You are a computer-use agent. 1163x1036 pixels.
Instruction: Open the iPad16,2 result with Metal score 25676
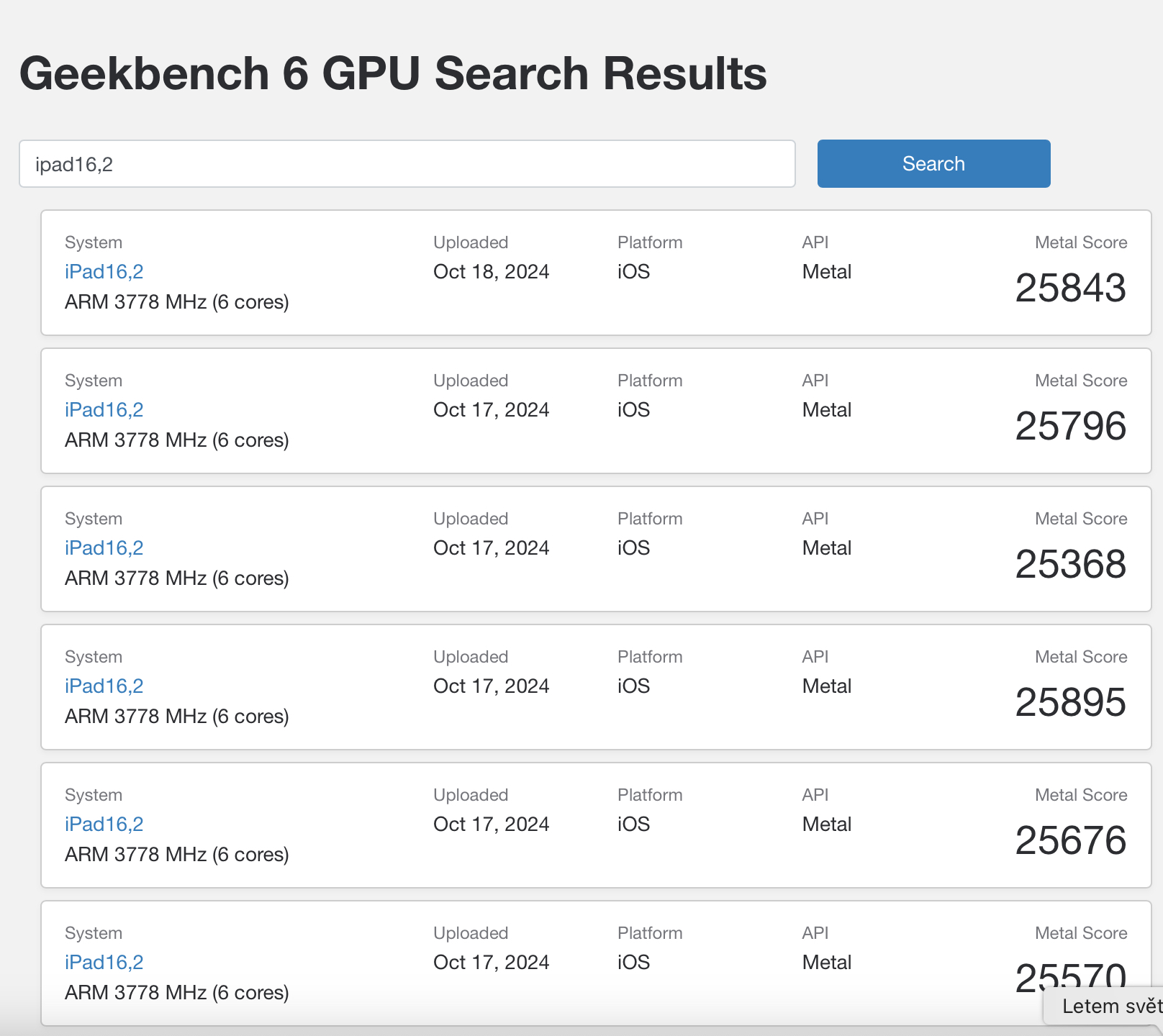(x=103, y=824)
